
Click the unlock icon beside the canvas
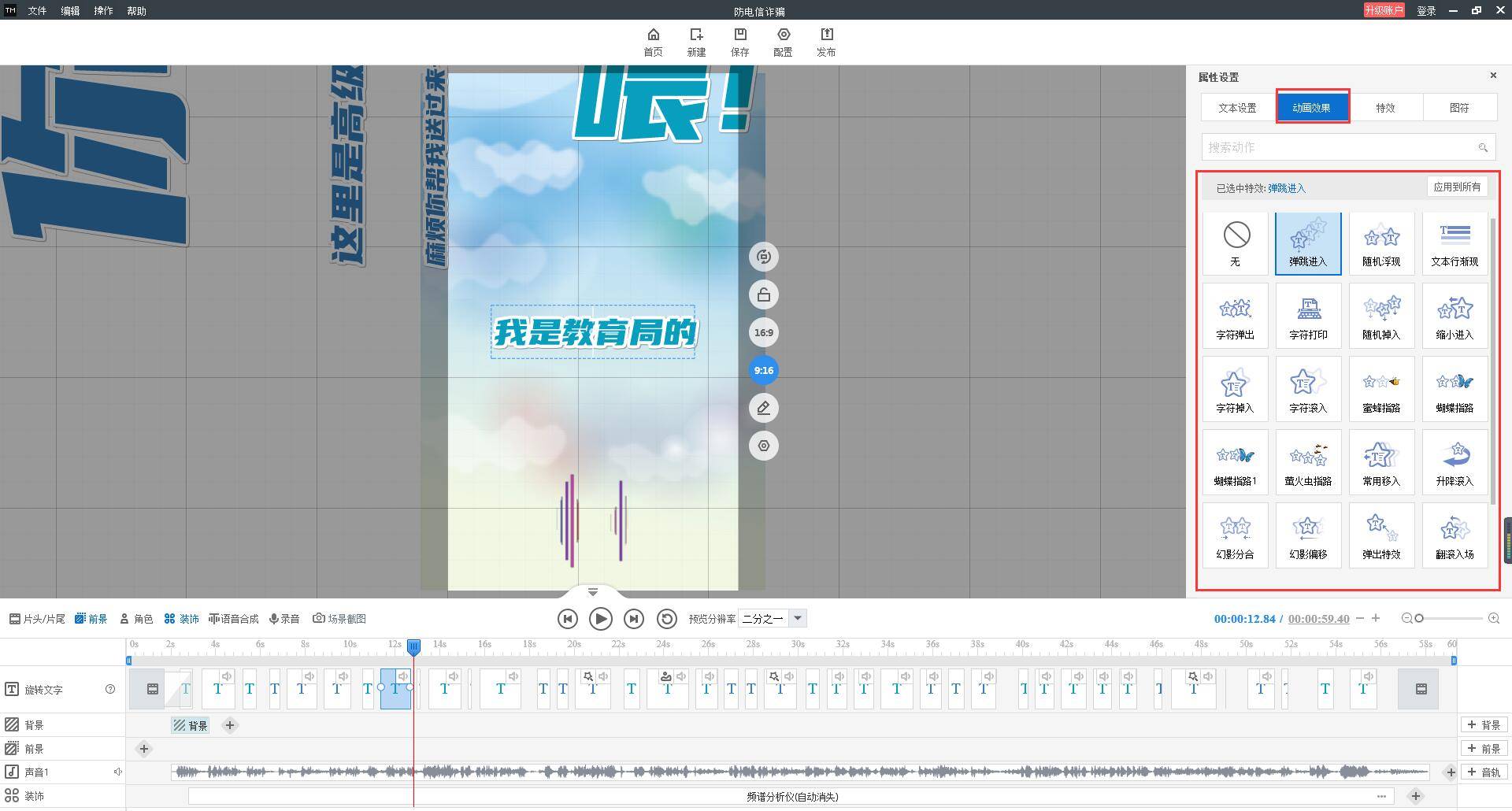(x=763, y=294)
